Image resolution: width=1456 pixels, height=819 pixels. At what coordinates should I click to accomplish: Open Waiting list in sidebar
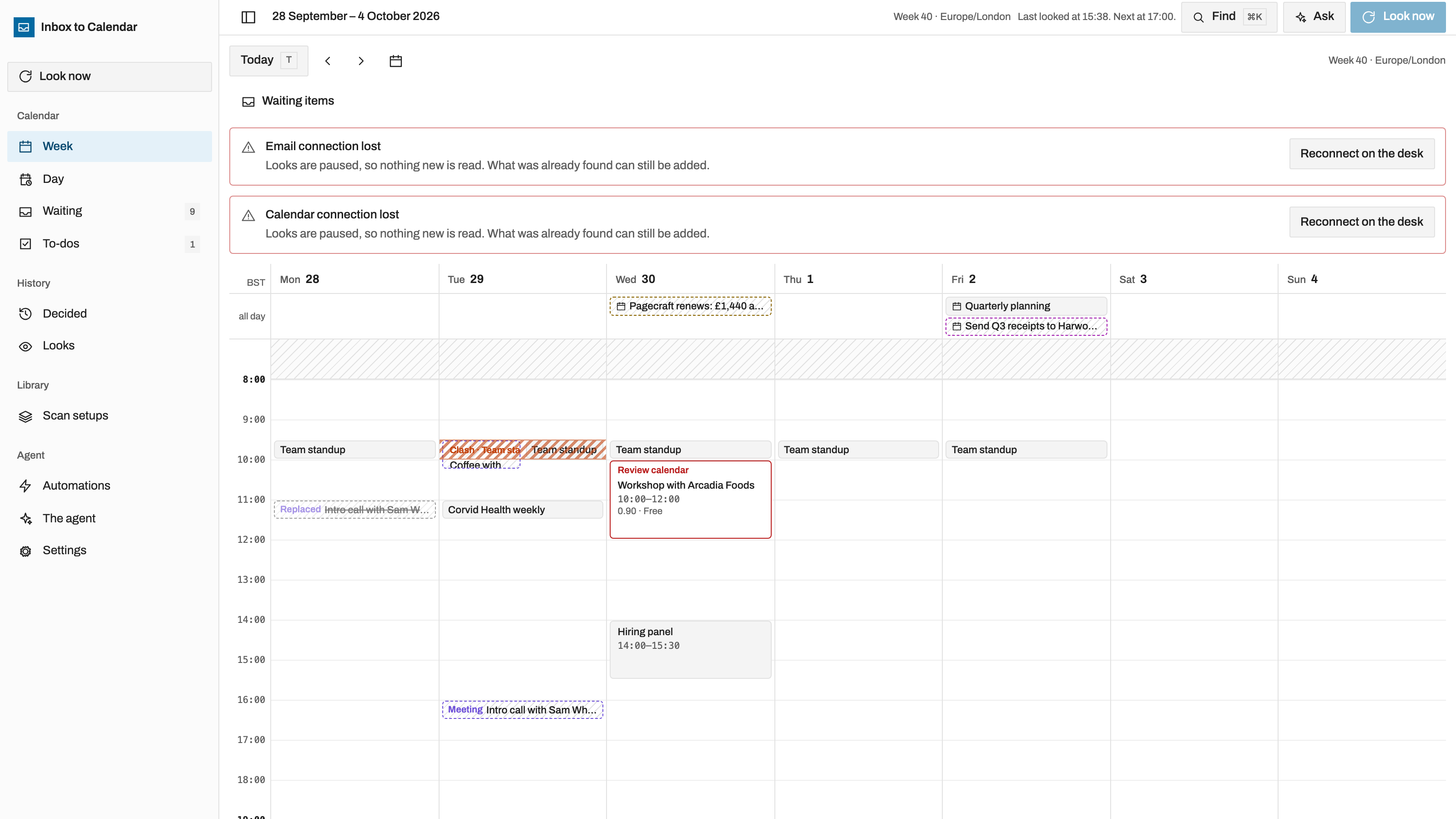point(110,211)
